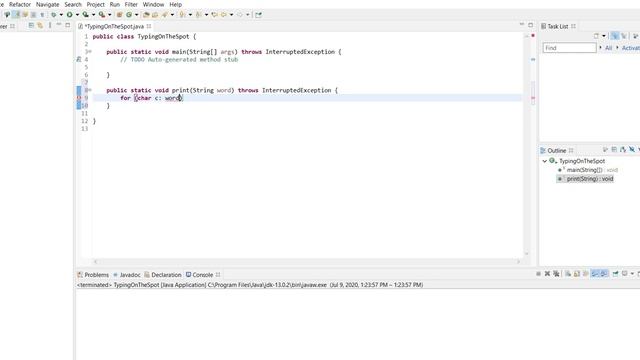The height and width of the screenshot is (360, 640).
Task: Click the Pin Console icon
Action: tap(615, 273)
